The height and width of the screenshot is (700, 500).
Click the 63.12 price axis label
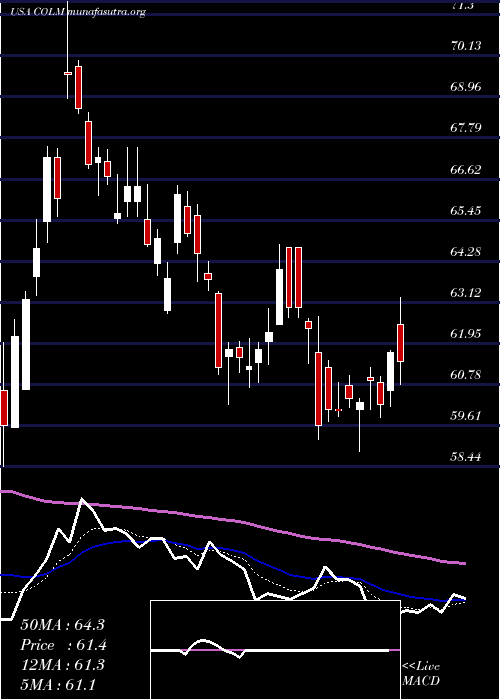[466, 293]
